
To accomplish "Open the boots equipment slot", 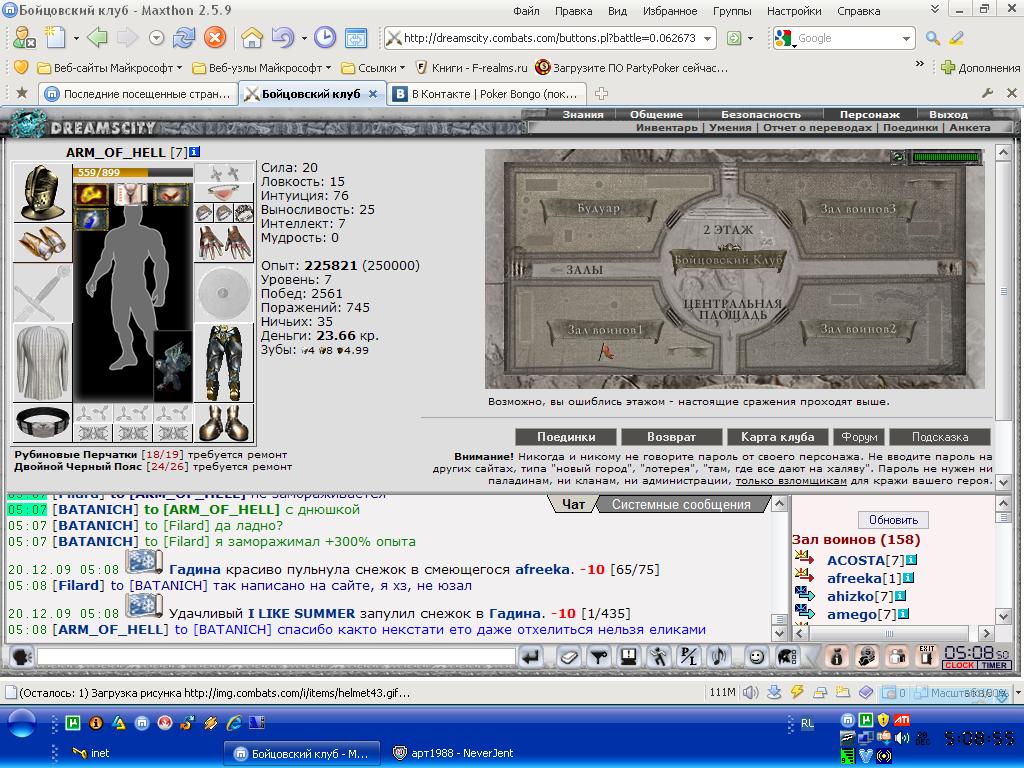I will [x=225, y=423].
